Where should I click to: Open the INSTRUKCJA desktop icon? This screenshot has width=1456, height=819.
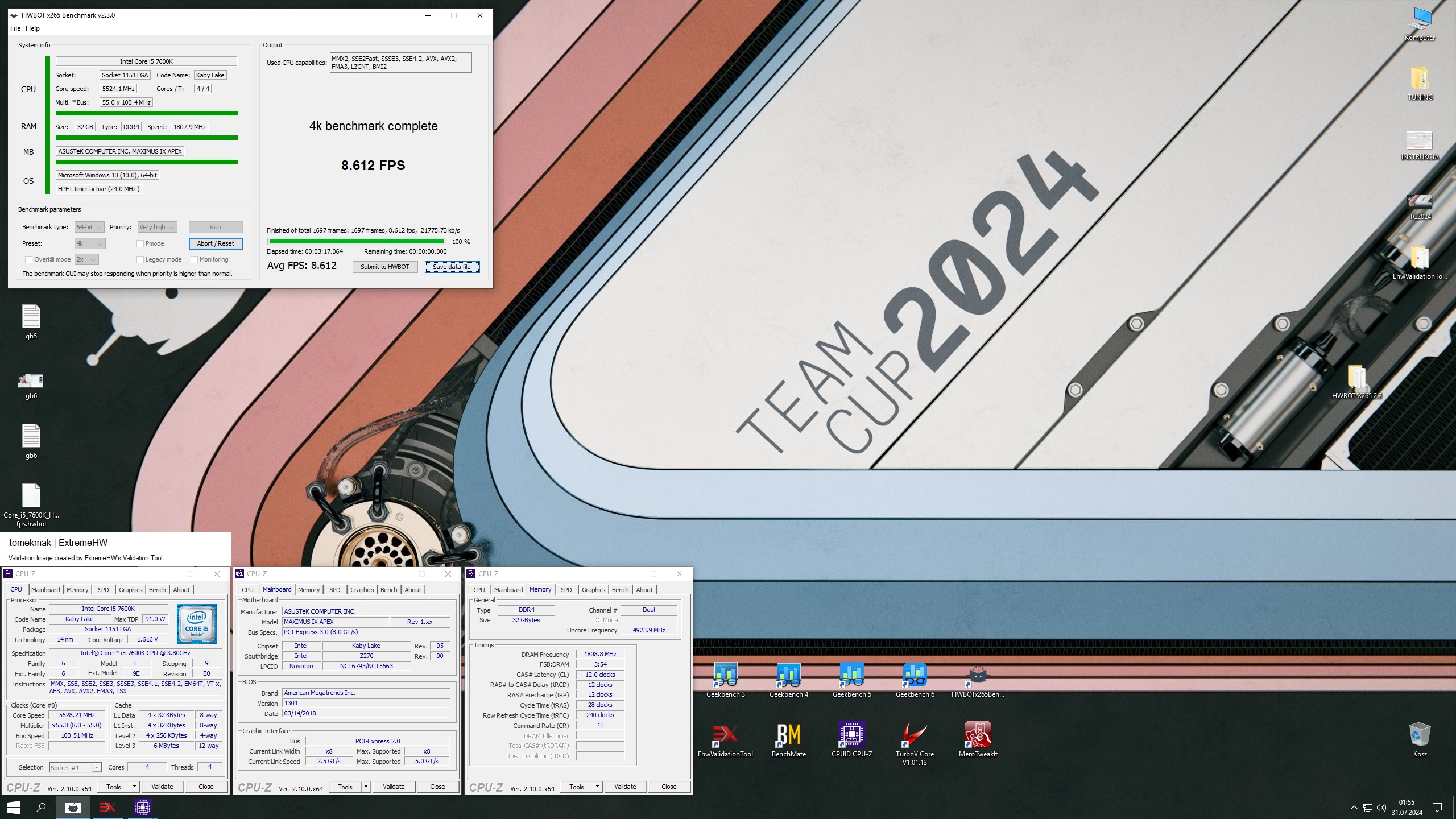click(1420, 145)
